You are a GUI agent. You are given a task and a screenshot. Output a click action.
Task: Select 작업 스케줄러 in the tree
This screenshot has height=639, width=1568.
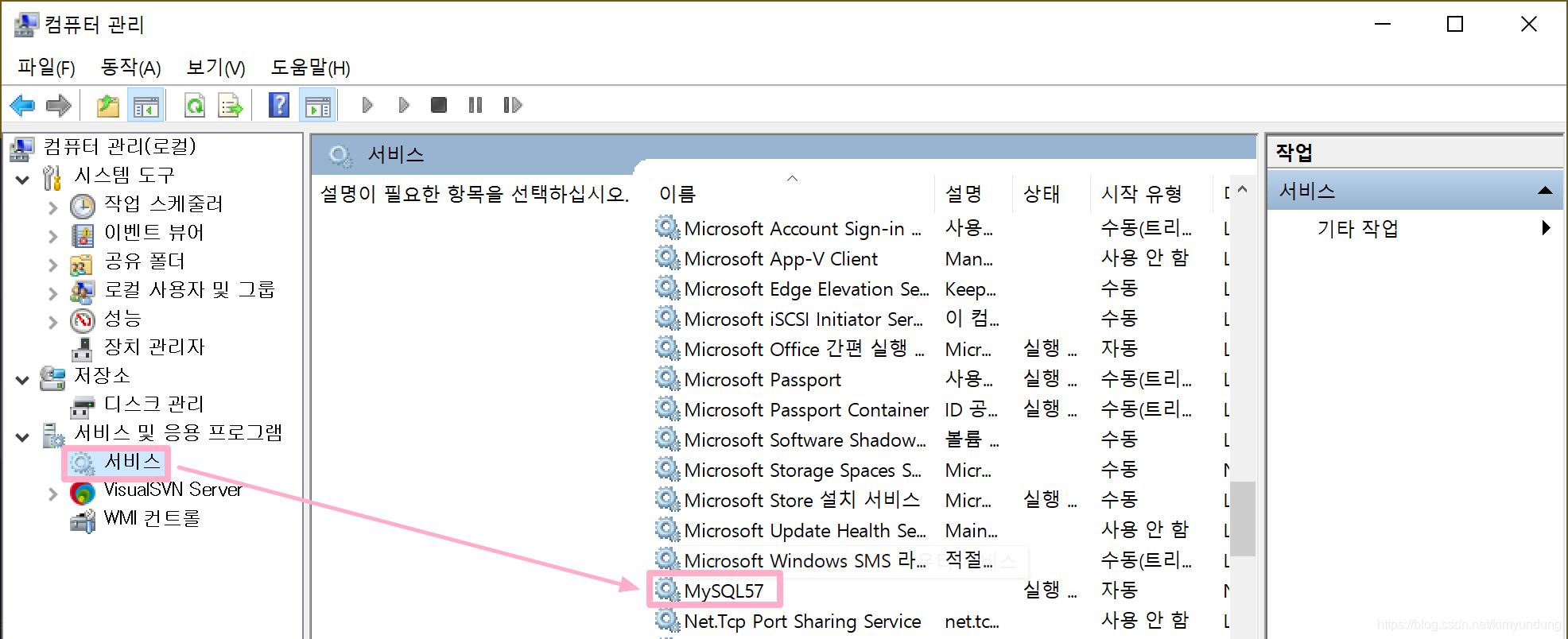163,204
